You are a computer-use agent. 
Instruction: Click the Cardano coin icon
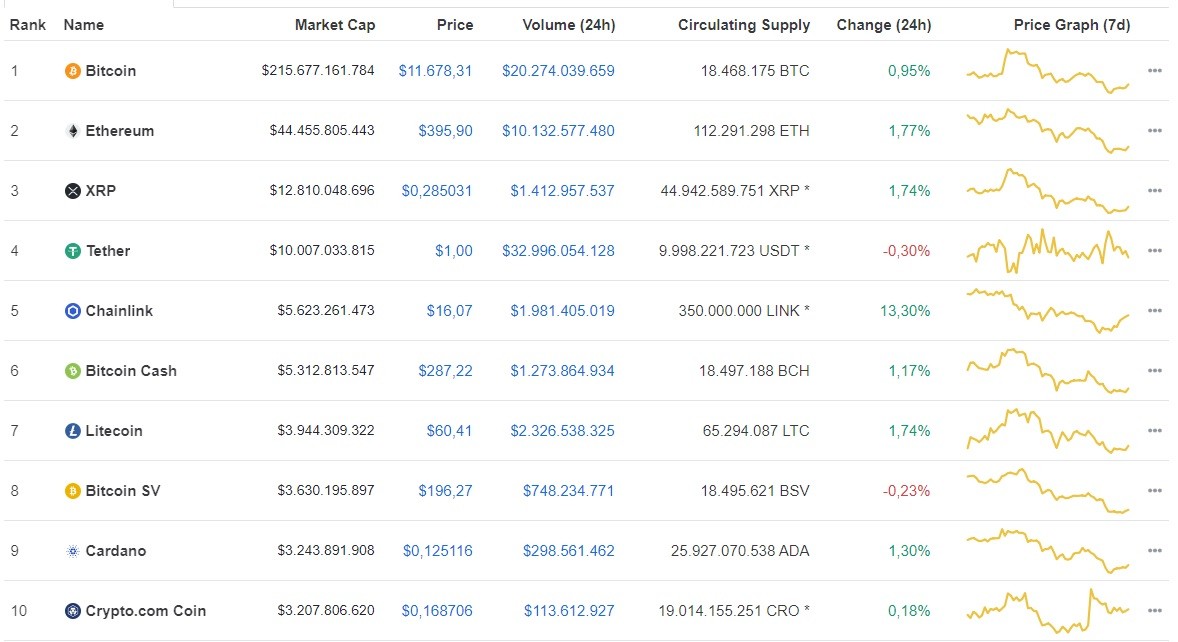point(72,551)
